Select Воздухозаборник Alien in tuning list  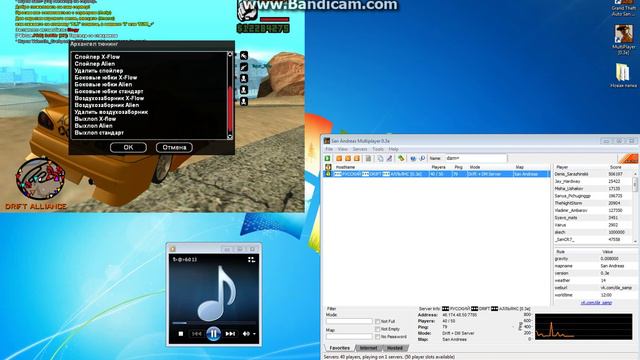tap(107, 105)
